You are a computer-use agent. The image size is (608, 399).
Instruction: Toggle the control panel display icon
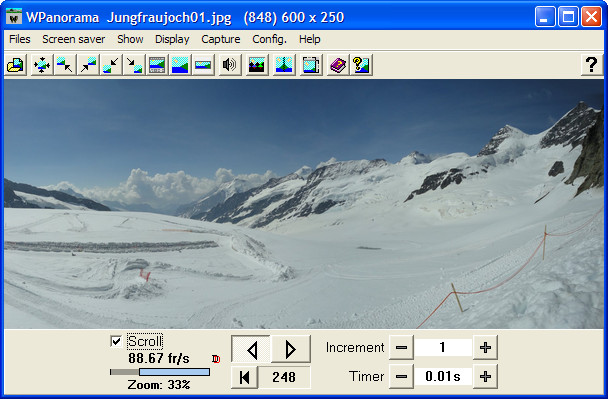click(157, 65)
